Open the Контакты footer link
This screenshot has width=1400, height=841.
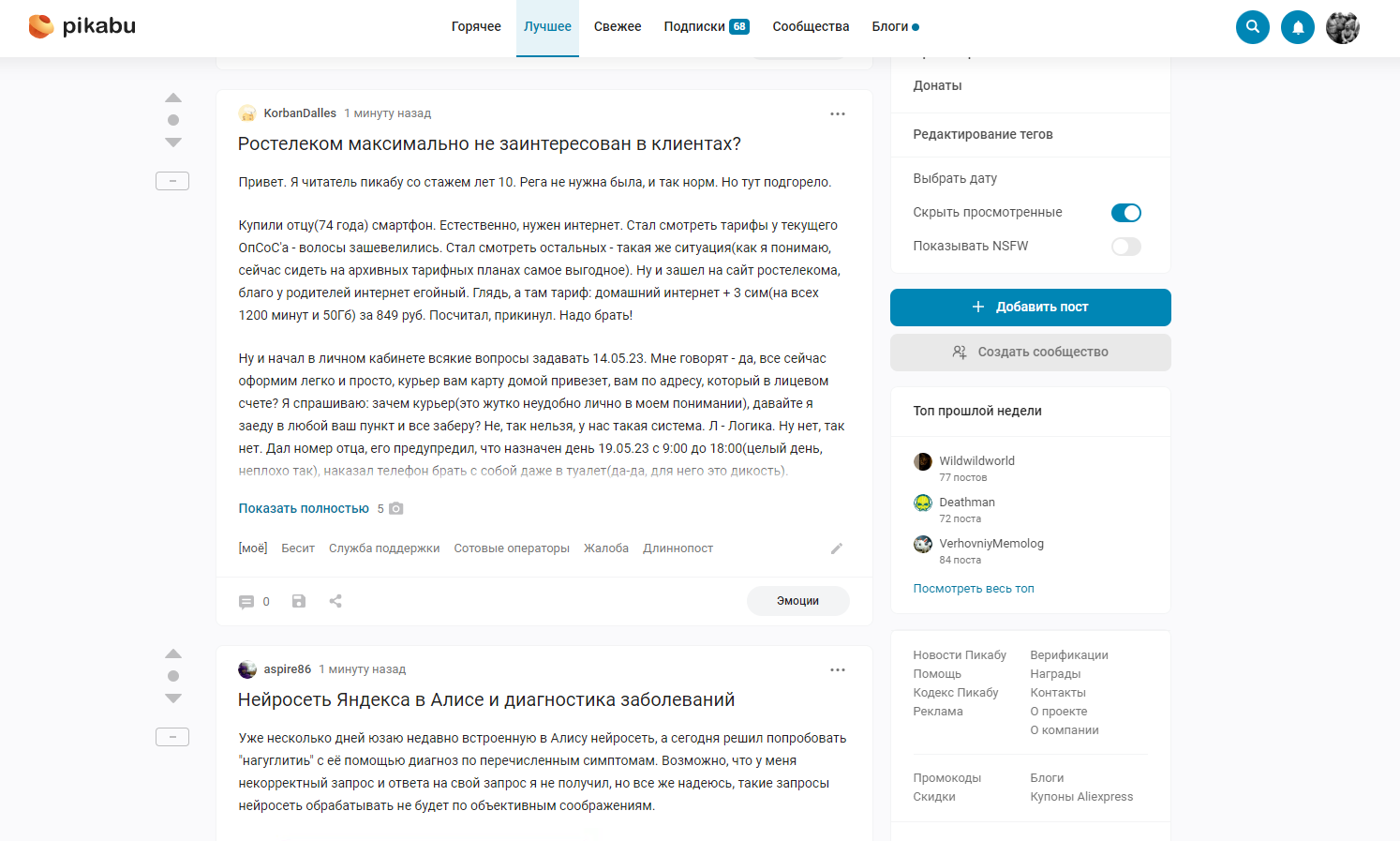coord(1058,693)
